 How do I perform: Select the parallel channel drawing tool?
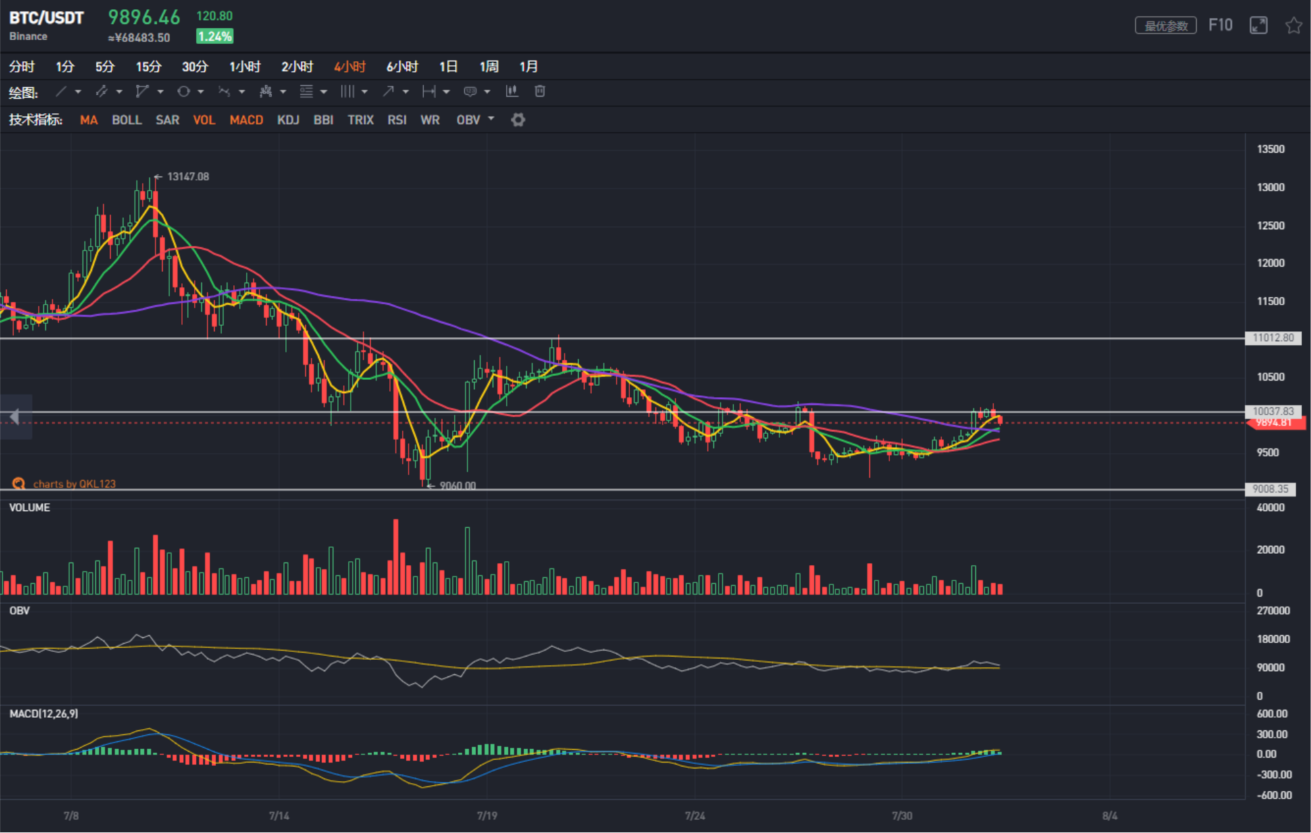coord(101,91)
